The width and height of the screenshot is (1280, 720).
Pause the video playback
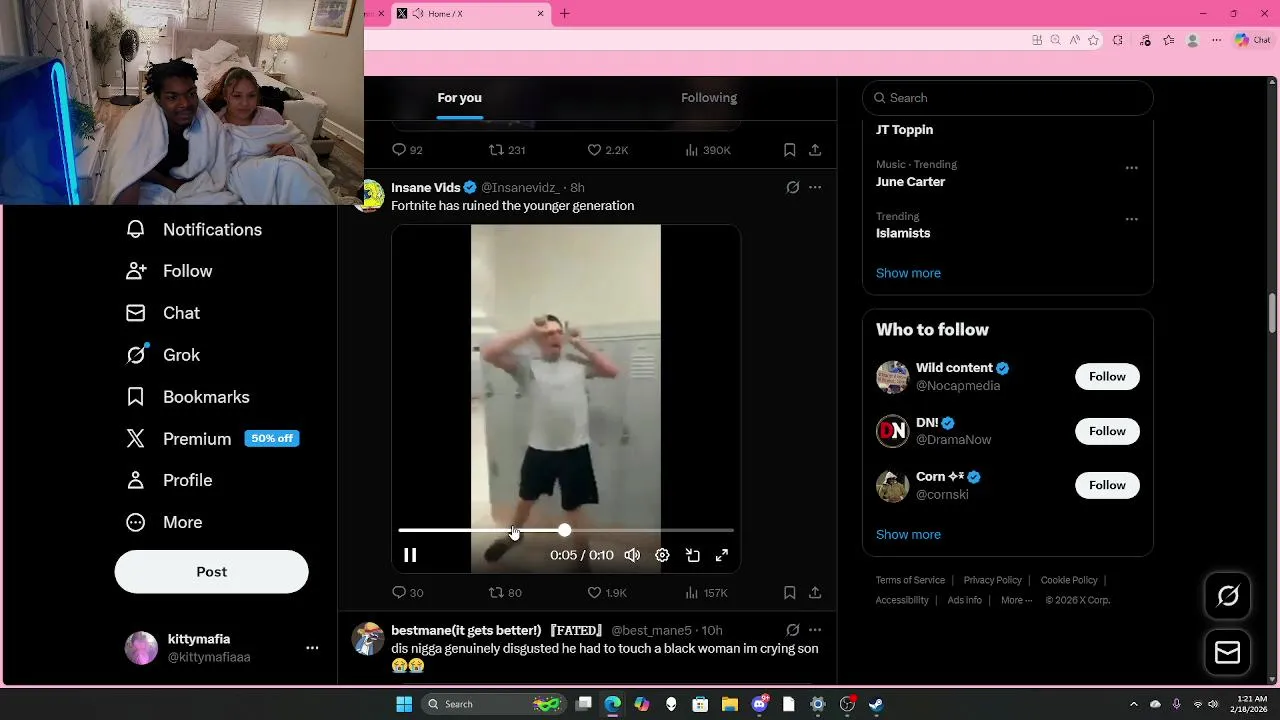click(410, 555)
